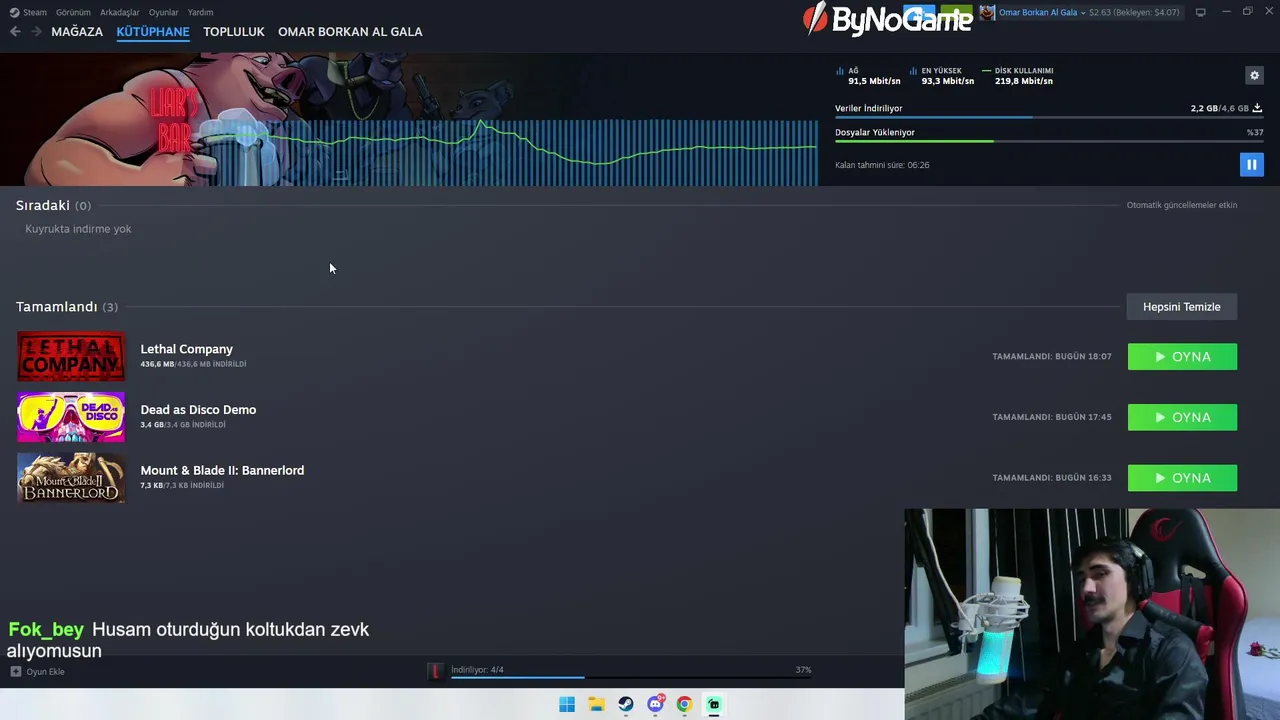Click OYNA for Lethal Company
This screenshot has height=720, width=1280.
click(x=1182, y=357)
